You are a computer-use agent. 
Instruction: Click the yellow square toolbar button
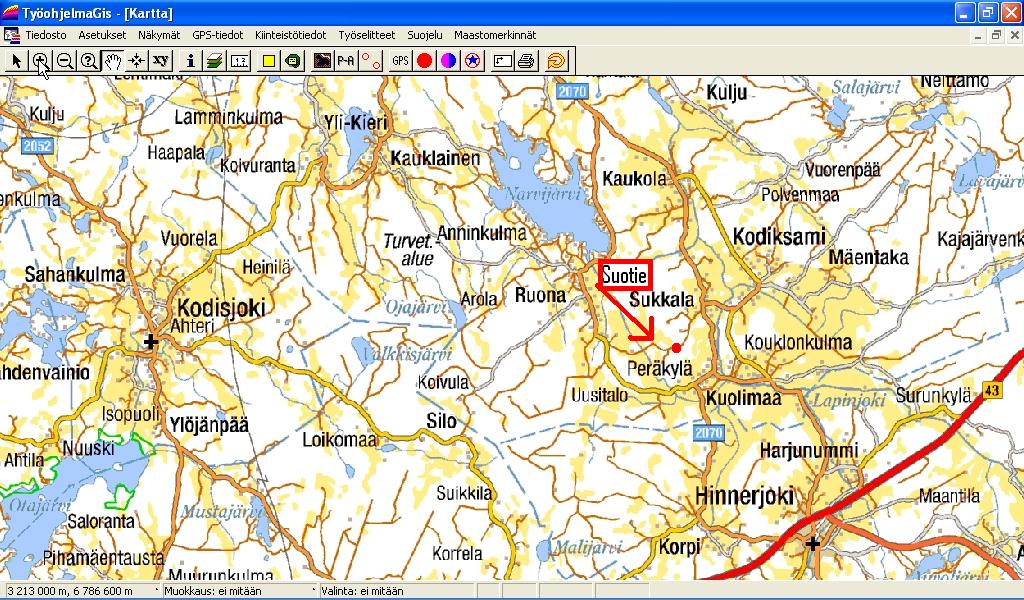[269, 61]
